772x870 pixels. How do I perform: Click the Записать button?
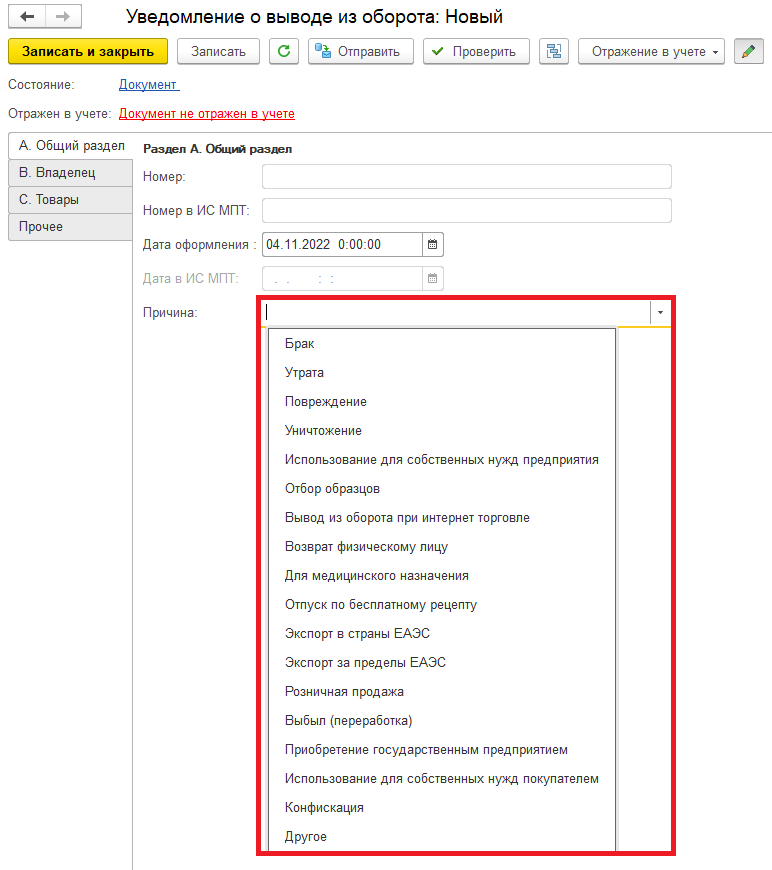(x=218, y=52)
